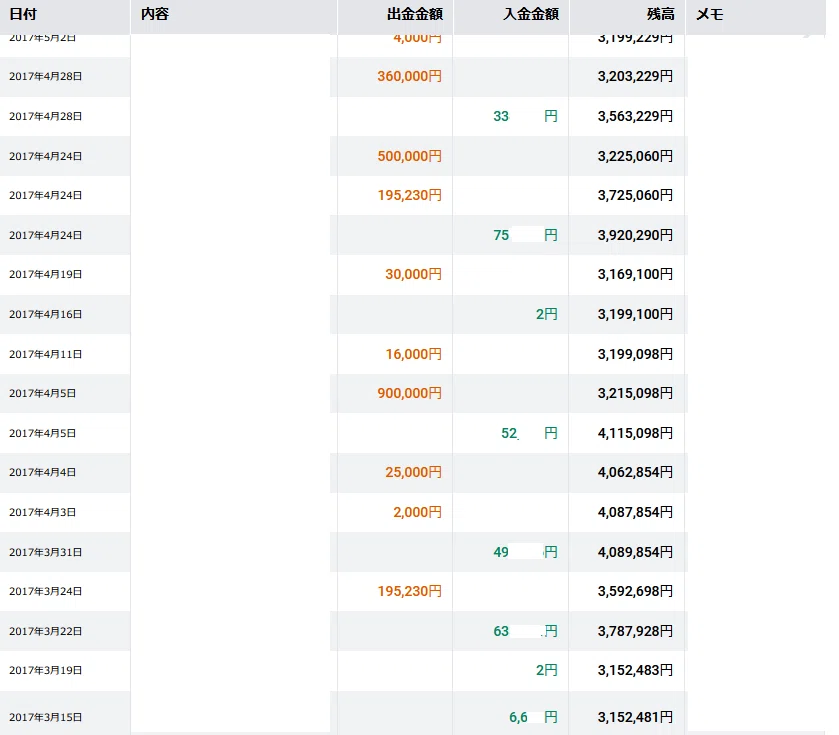Select the balance 3,152,483円
The image size is (839, 735).
pos(635,670)
